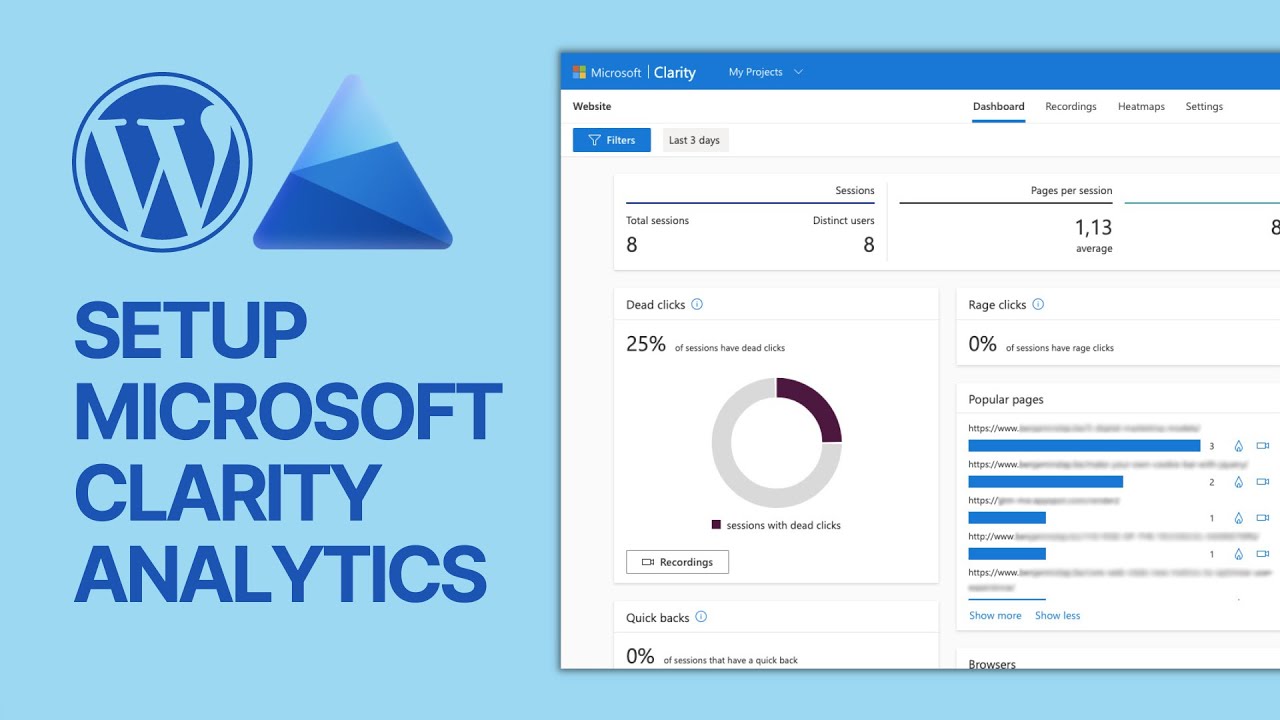Expand the chevron beside My Projects
The height and width of the screenshot is (720, 1280).
pyautogui.click(x=798, y=72)
